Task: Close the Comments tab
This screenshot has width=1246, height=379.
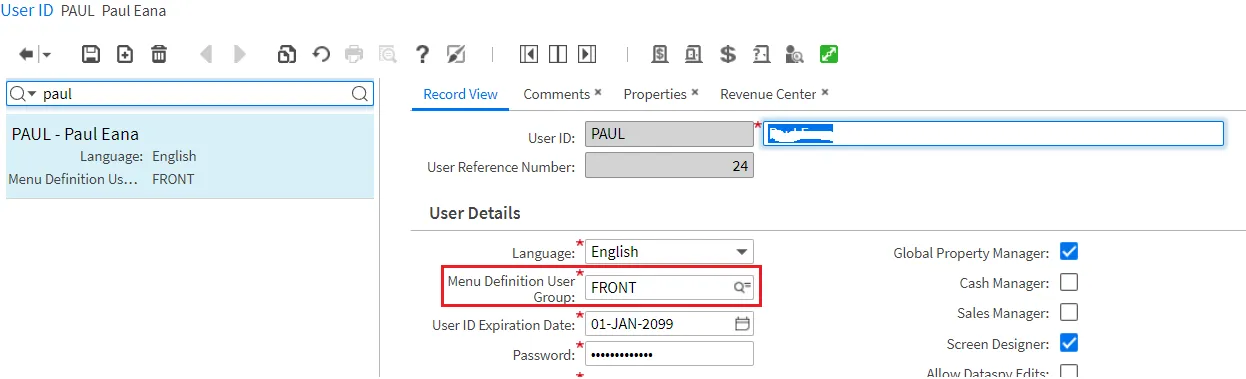Action: coord(598,92)
